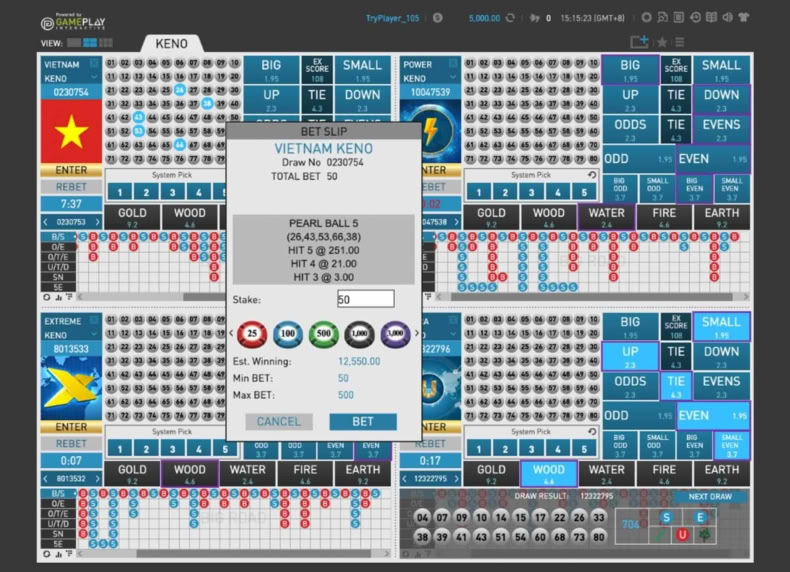Open the bet list document icon
The width and height of the screenshot is (790, 572).
(679, 18)
